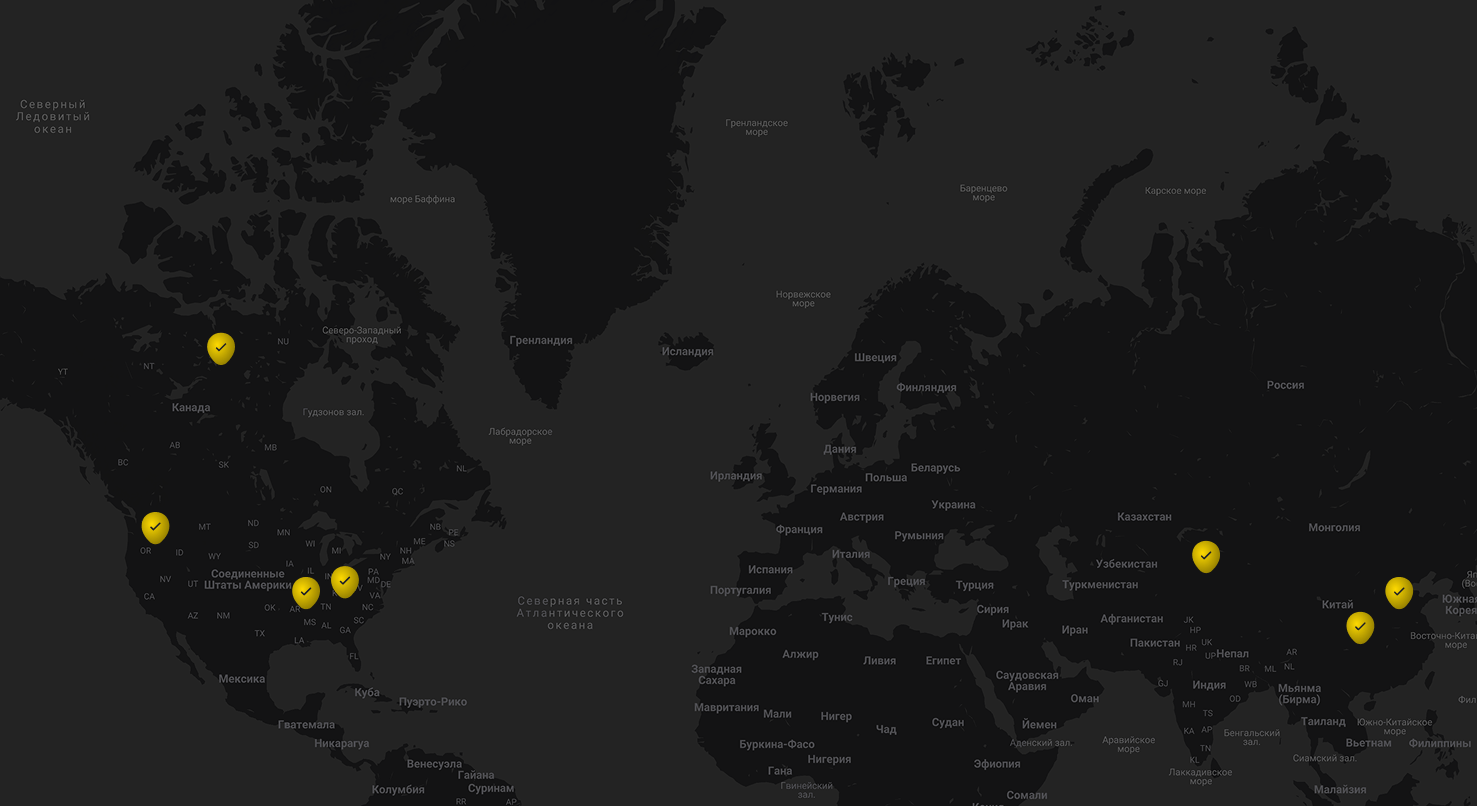
Task: Select the yellow marker over Oregon
Action: point(155,526)
